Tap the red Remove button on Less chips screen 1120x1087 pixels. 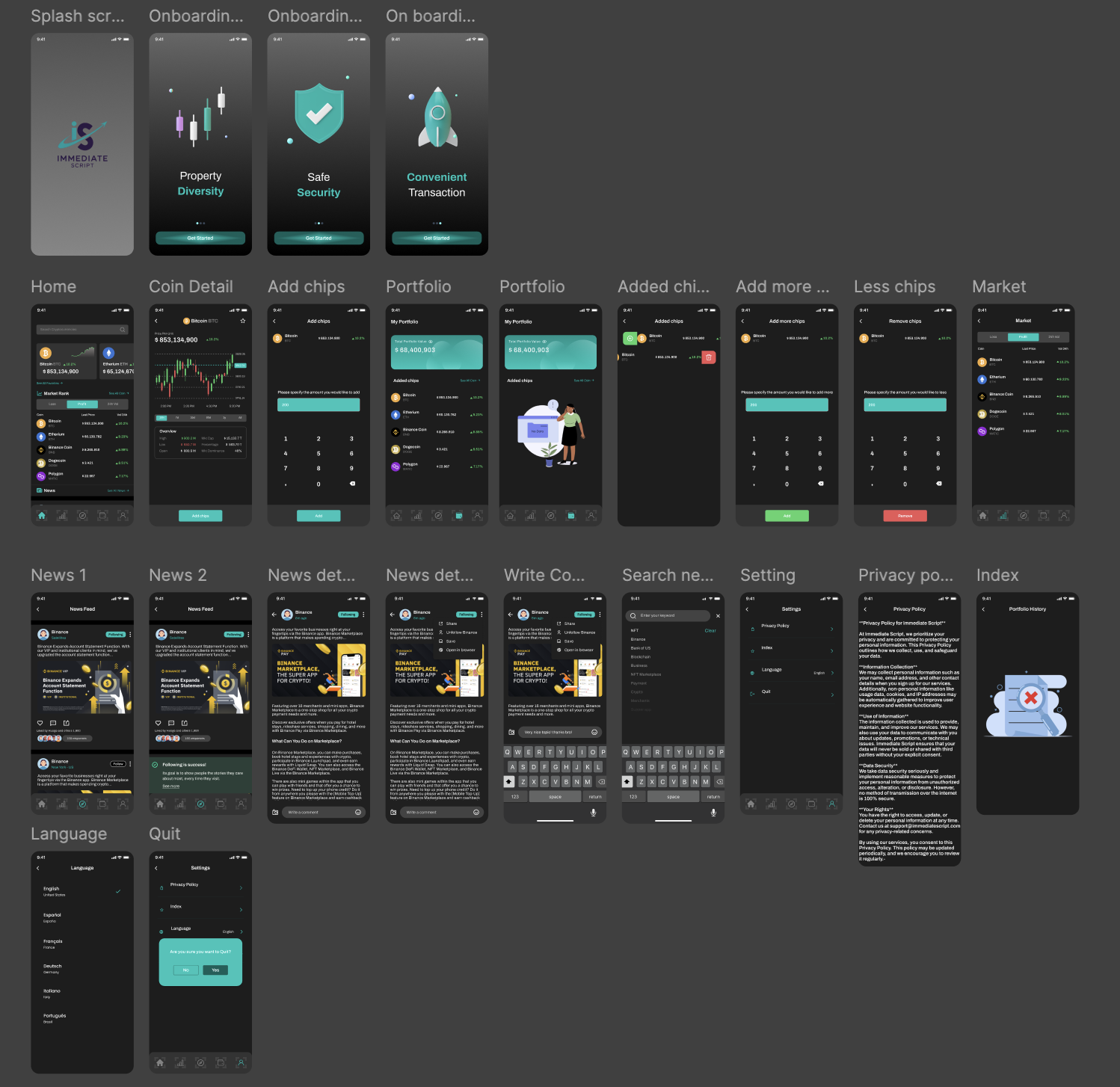[x=905, y=516]
